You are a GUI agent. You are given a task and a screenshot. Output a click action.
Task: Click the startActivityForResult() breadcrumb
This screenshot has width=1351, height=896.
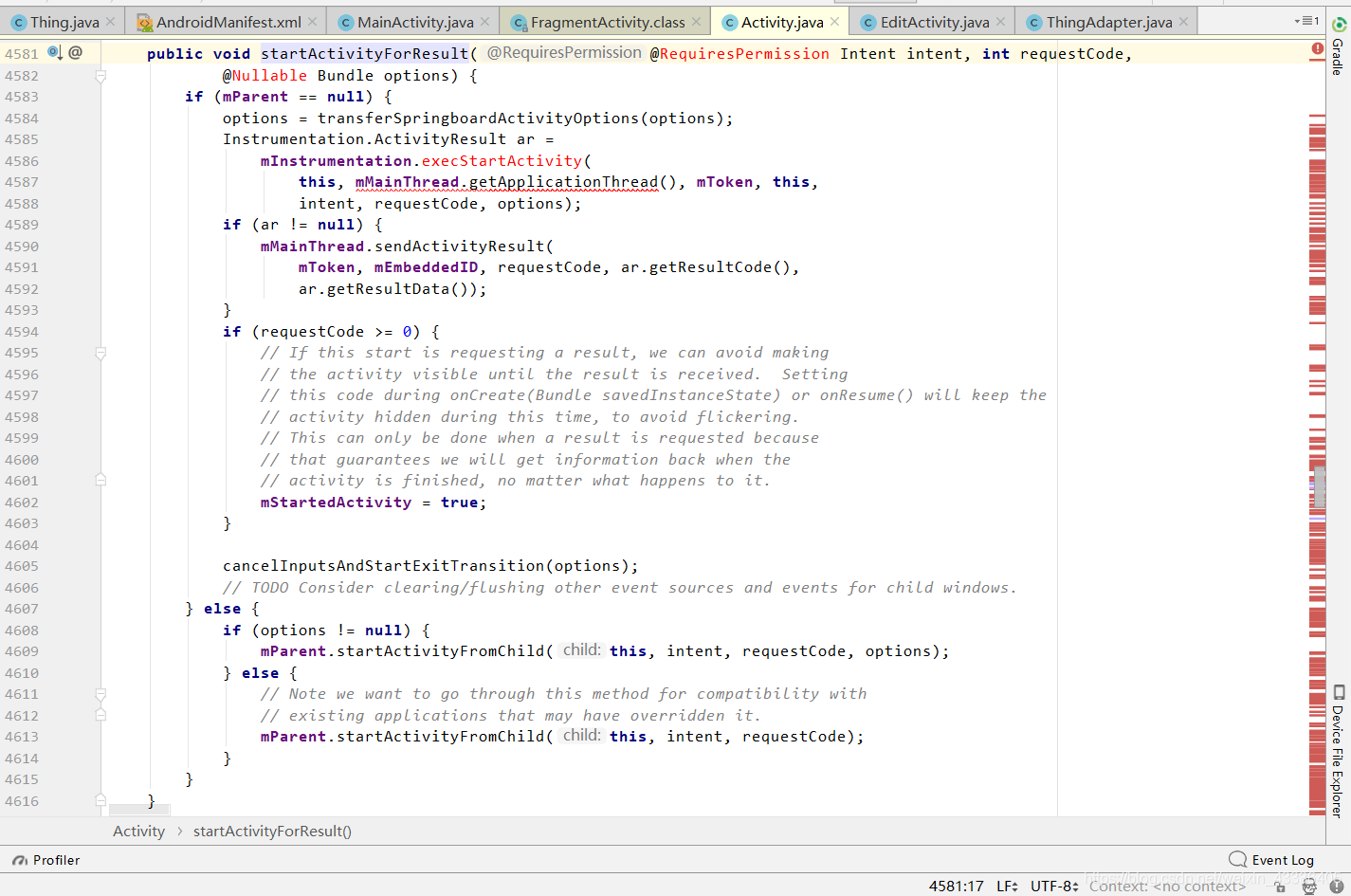pos(272,832)
